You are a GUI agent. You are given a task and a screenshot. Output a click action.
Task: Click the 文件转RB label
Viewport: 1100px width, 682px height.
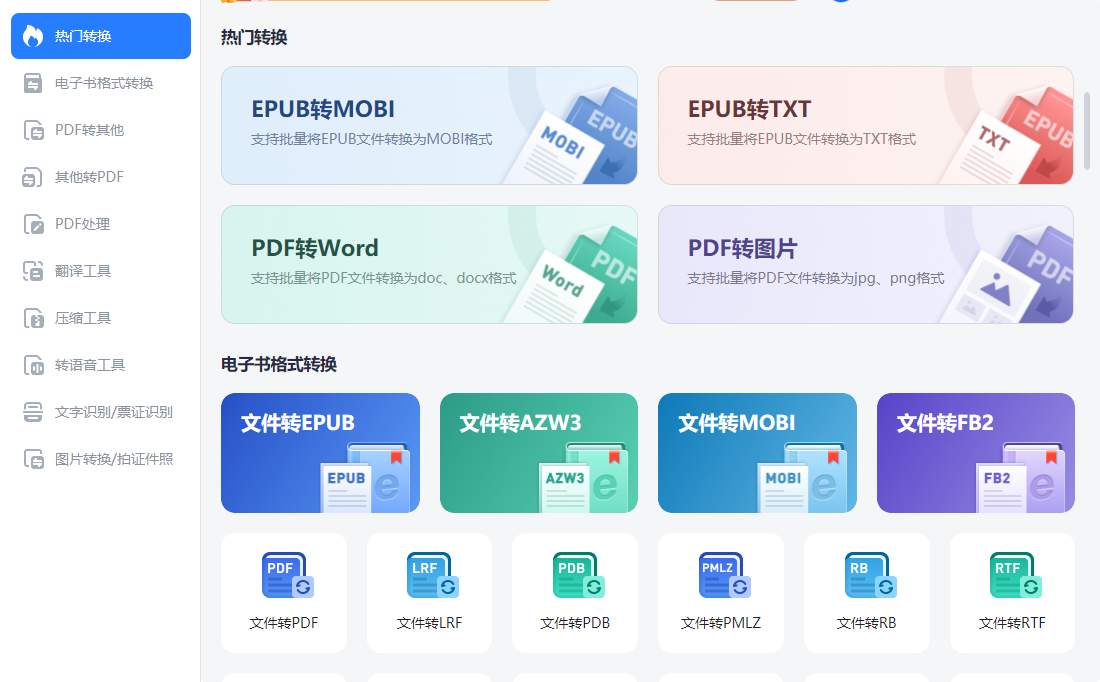866,623
